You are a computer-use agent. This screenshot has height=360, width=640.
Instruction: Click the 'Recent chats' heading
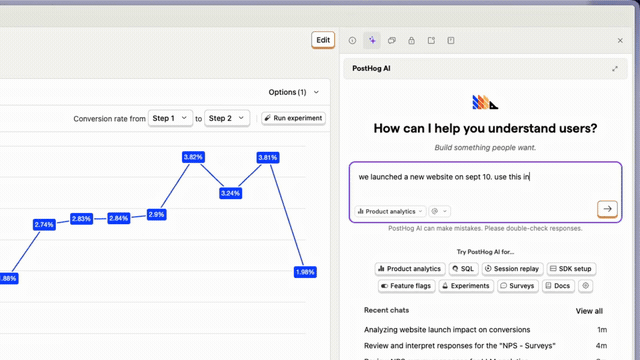386,310
